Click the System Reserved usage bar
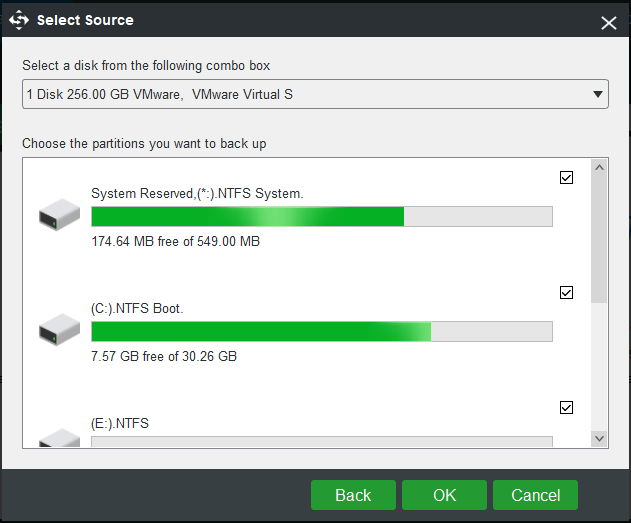Image resolution: width=631 pixels, height=523 pixels. [322, 216]
